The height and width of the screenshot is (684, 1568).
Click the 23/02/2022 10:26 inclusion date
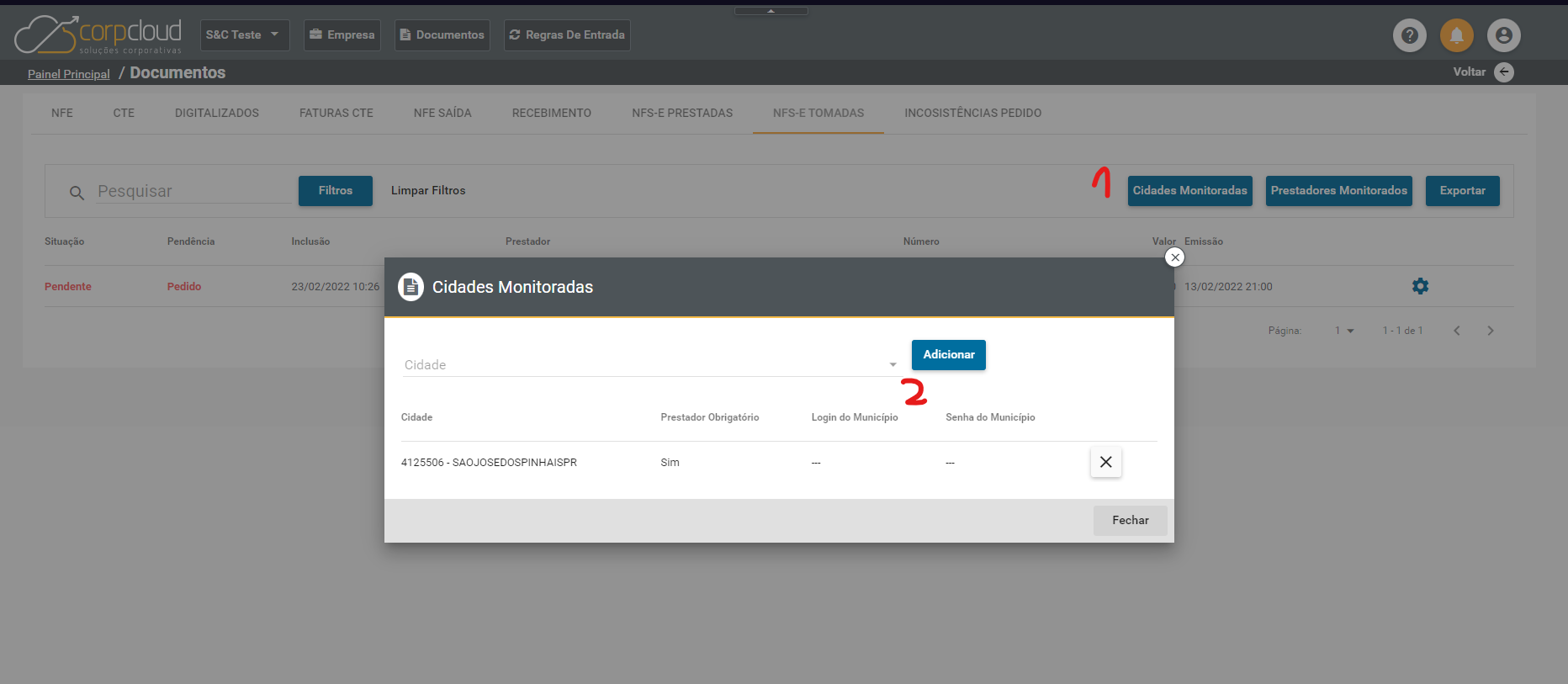(x=336, y=287)
